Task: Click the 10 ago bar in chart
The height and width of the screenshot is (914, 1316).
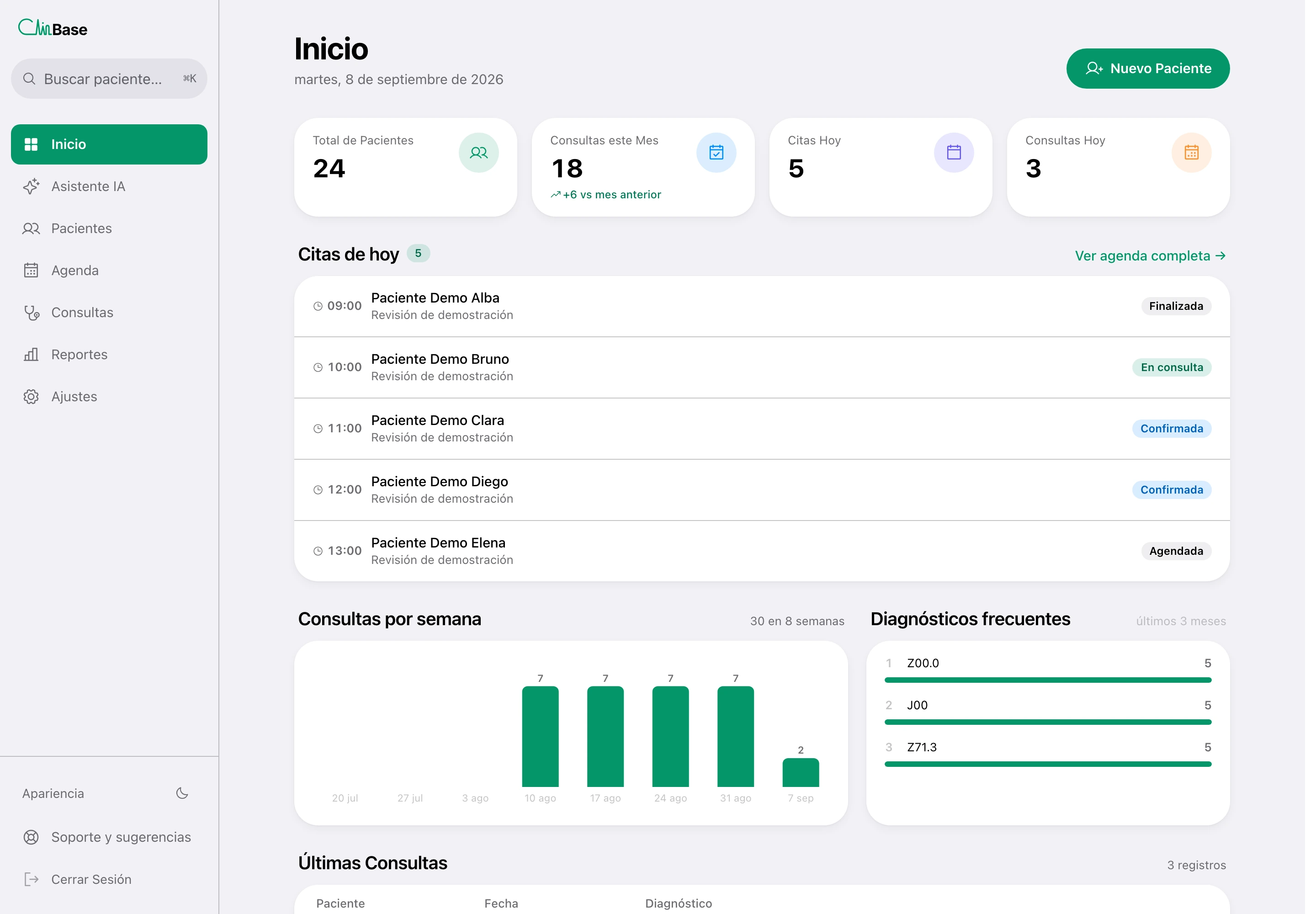Action: pyautogui.click(x=540, y=737)
